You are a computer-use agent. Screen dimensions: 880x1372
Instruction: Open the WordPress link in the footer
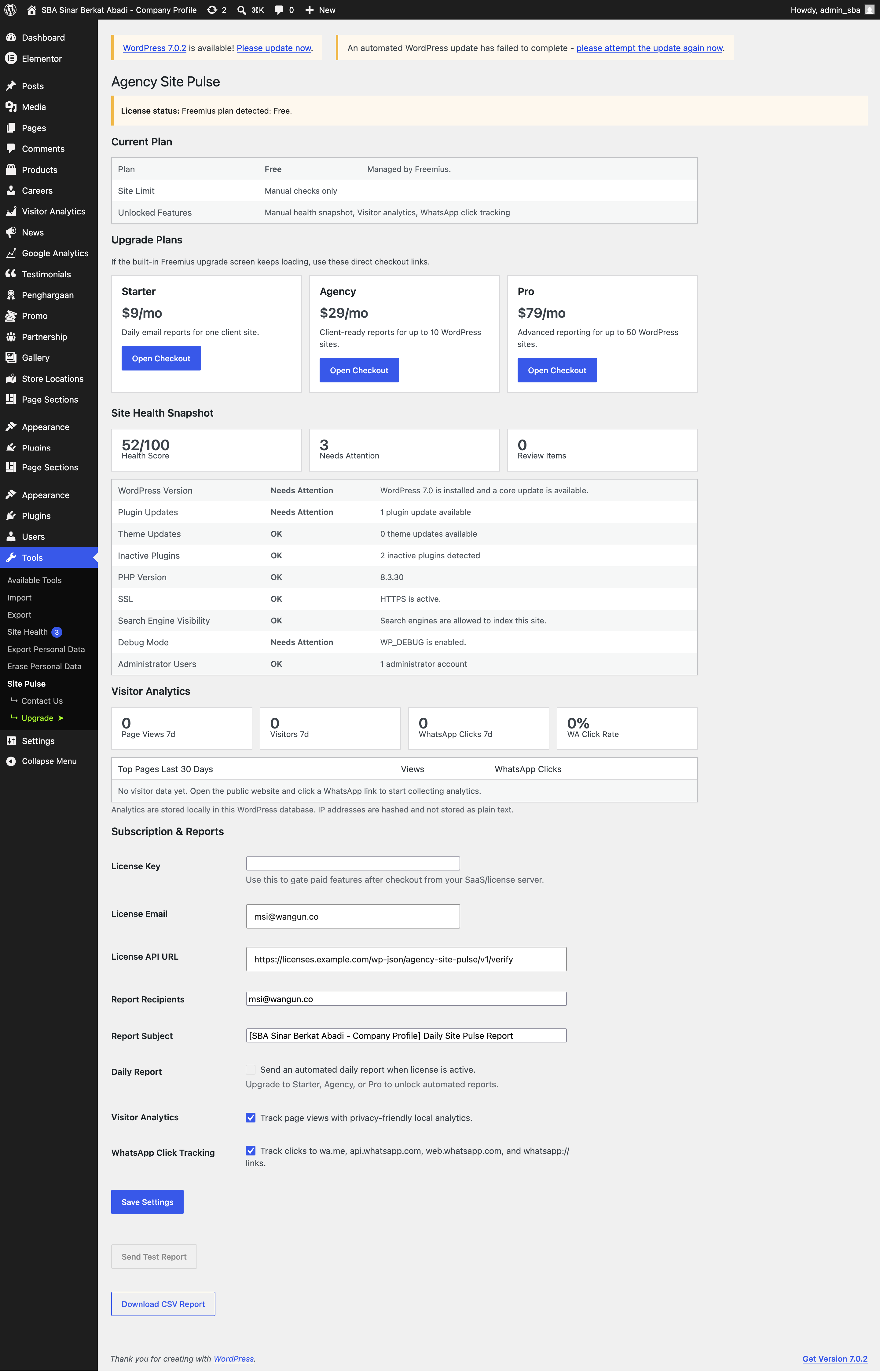pyautogui.click(x=234, y=1359)
